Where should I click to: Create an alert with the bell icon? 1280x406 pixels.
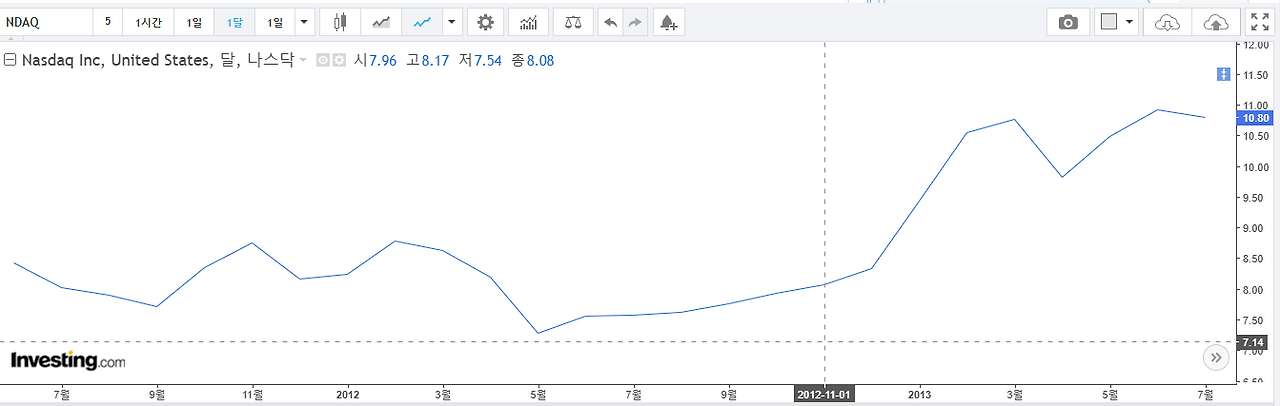[x=669, y=22]
